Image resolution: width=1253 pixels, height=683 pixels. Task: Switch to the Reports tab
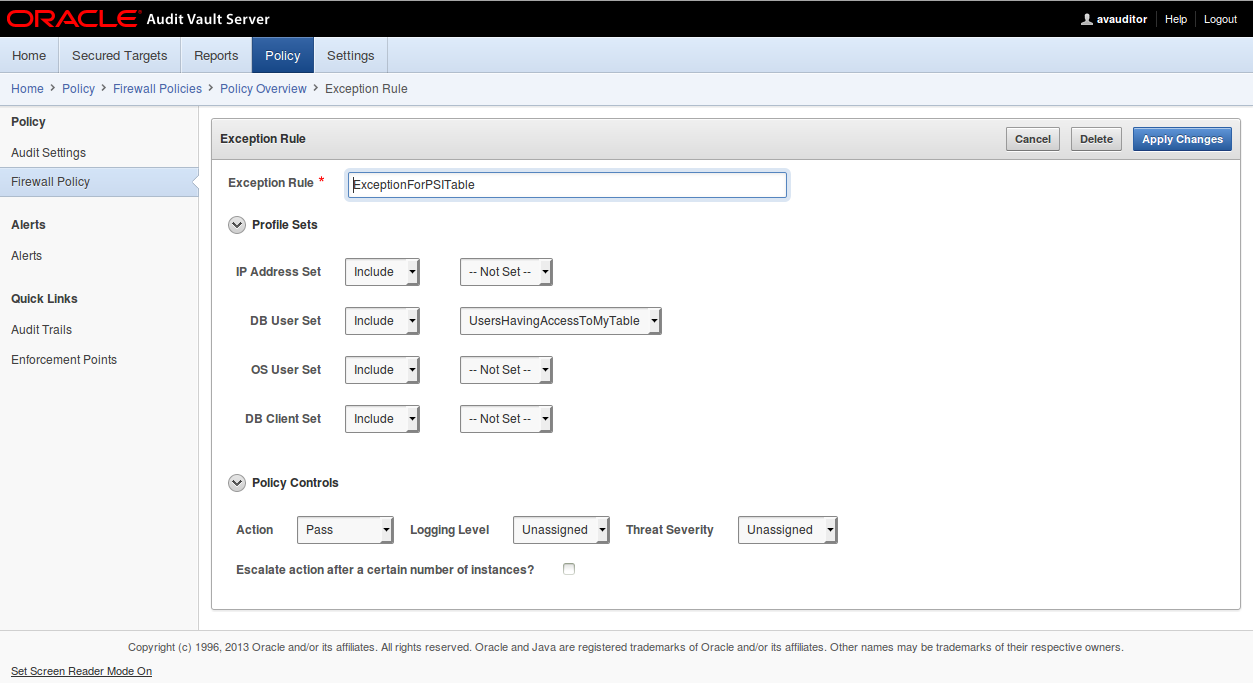coord(216,56)
